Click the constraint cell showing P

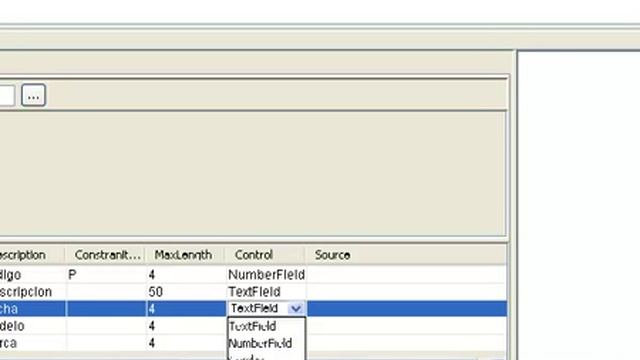[106, 275]
